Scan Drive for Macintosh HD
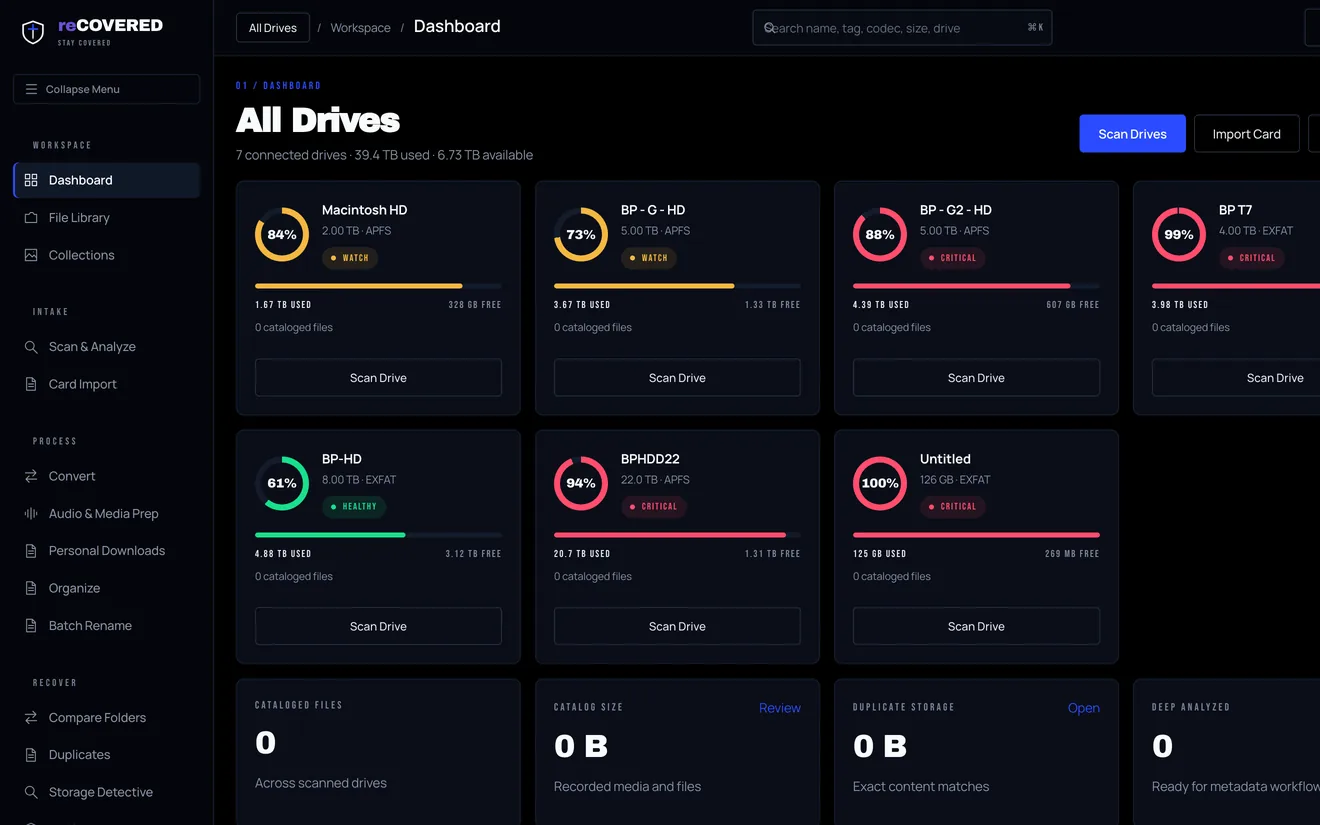 click(x=378, y=378)
